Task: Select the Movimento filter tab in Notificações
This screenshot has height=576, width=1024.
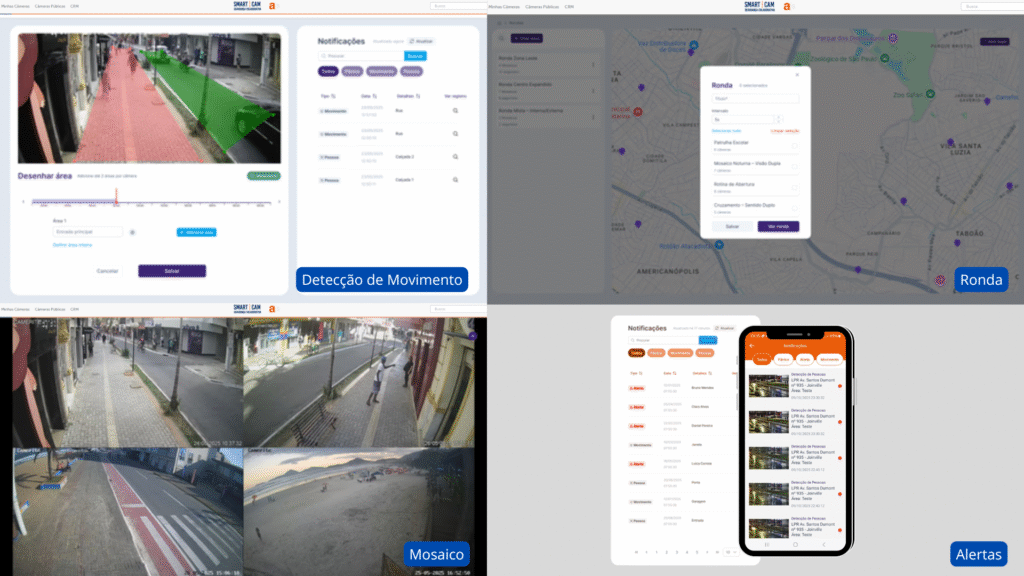Action: (x=382, y=72)
